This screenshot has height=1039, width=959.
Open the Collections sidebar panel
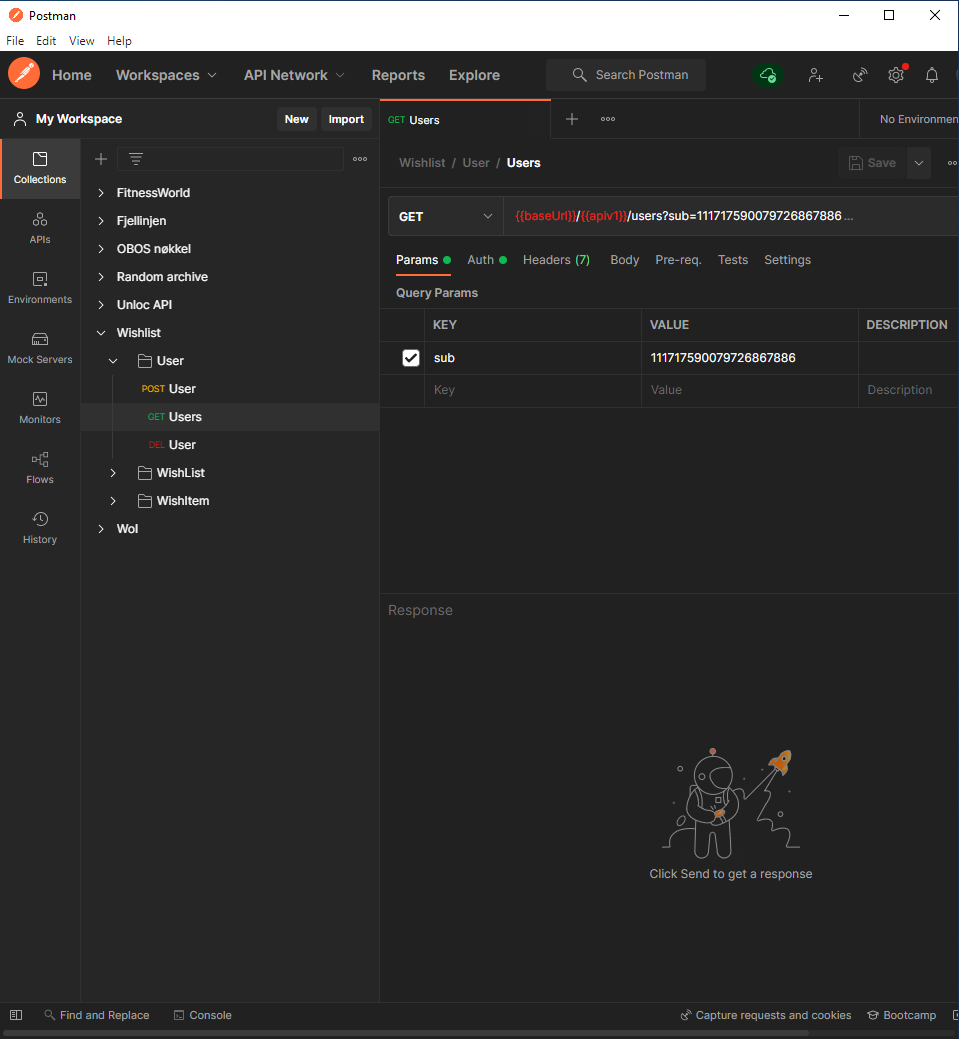tap(40, 168)
